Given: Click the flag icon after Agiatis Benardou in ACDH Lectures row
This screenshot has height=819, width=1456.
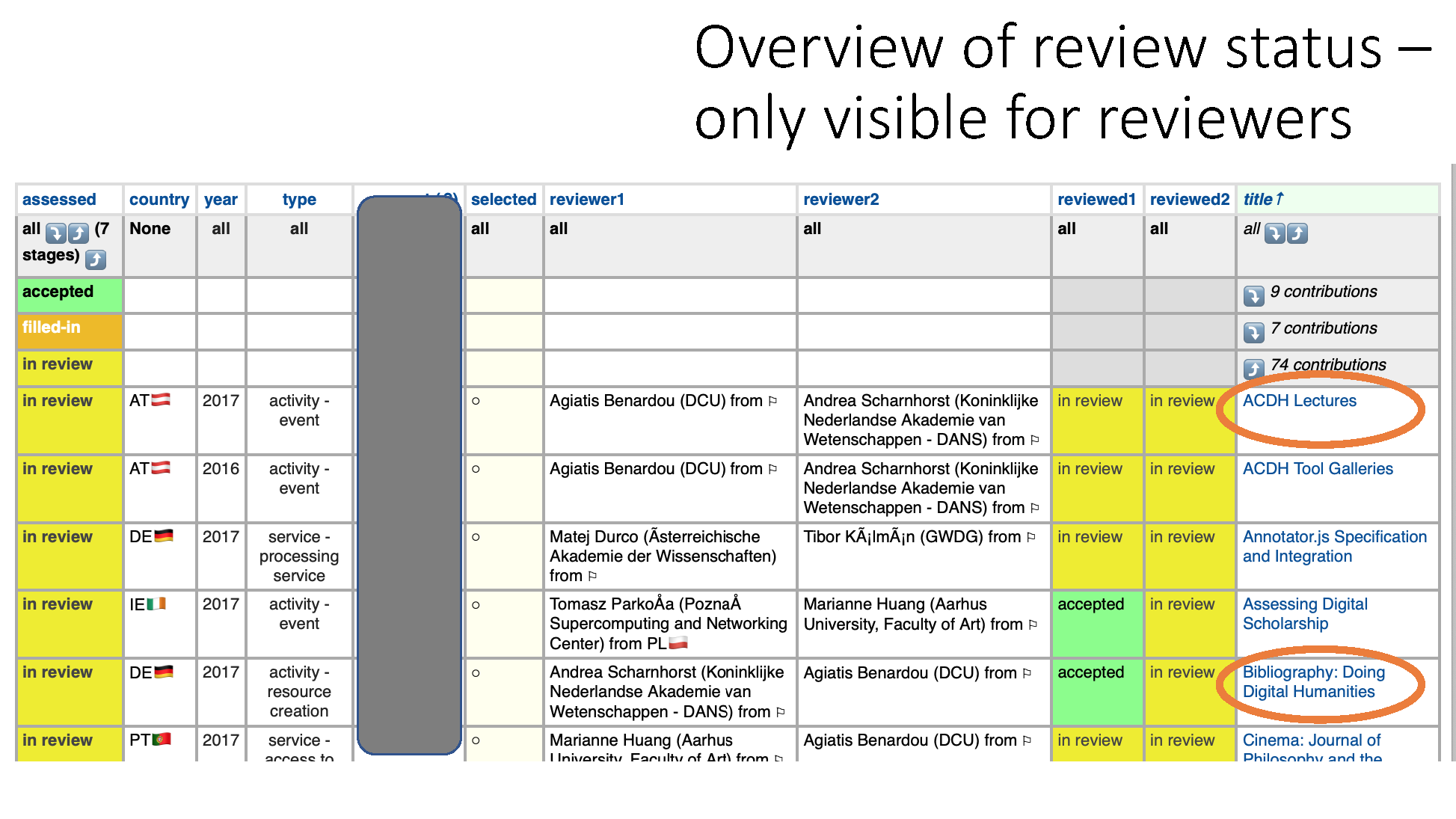Looking at the screenshot, I should pyautogui.click(x=772, y=401).
